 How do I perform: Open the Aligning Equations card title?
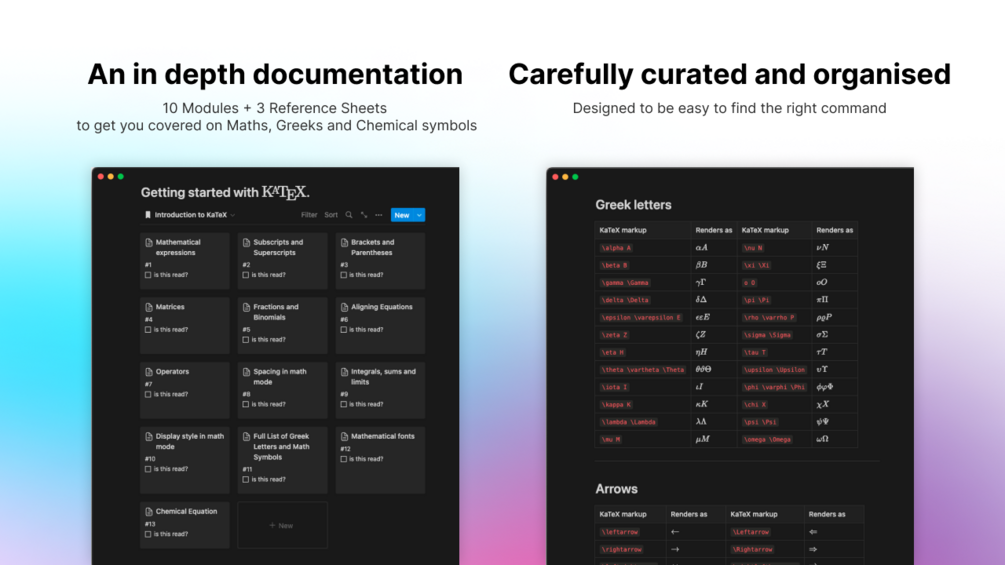[382, 307]
